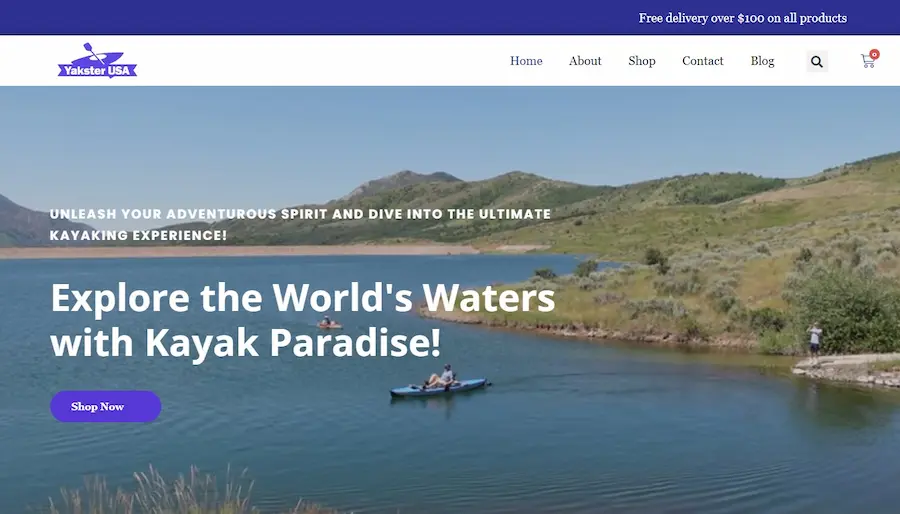Click the Yakster USA kayak logo
This screenshot has height=514, width=900.
(x=98, y=61)
